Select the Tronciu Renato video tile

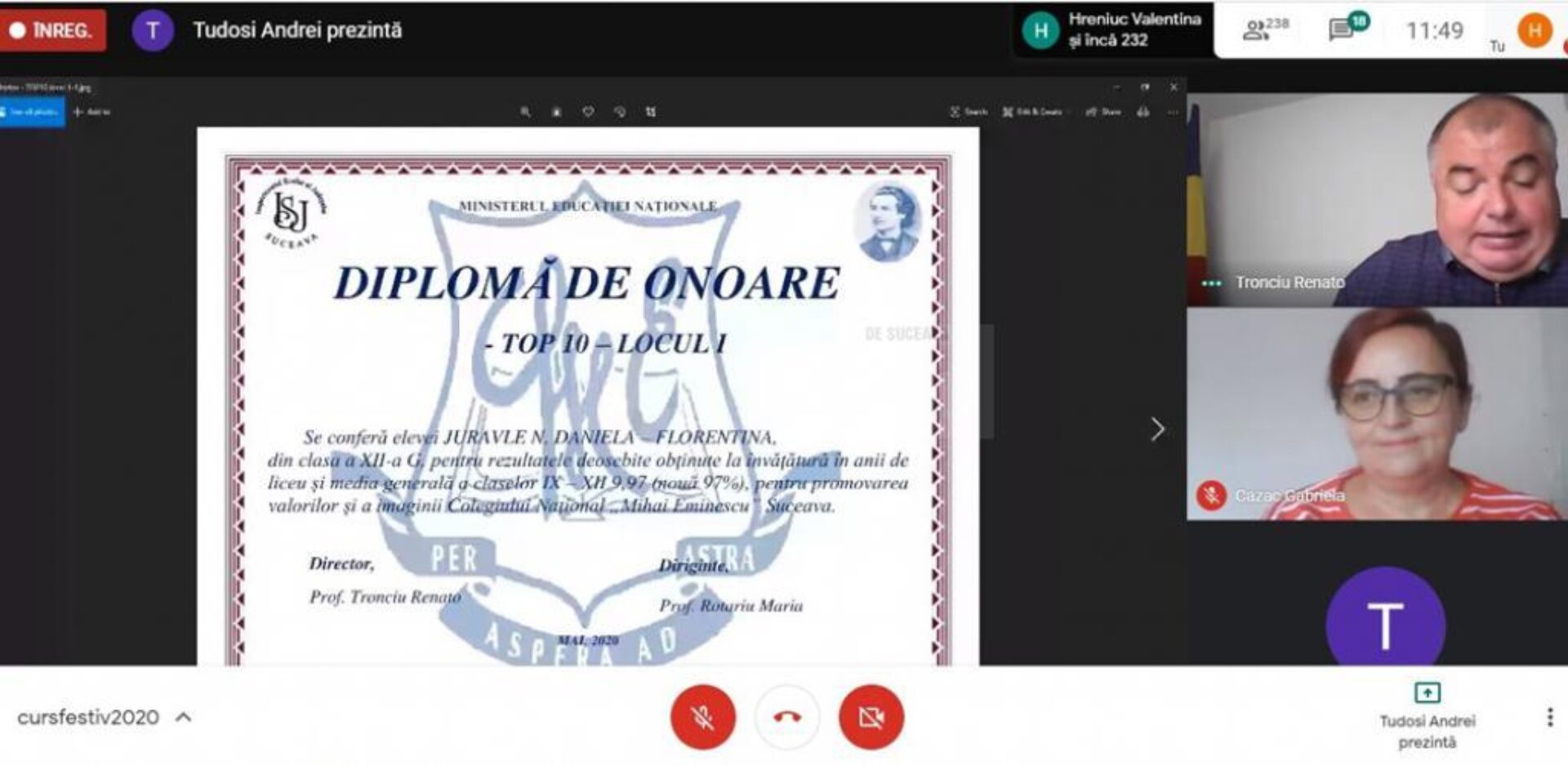(1377, 200)
